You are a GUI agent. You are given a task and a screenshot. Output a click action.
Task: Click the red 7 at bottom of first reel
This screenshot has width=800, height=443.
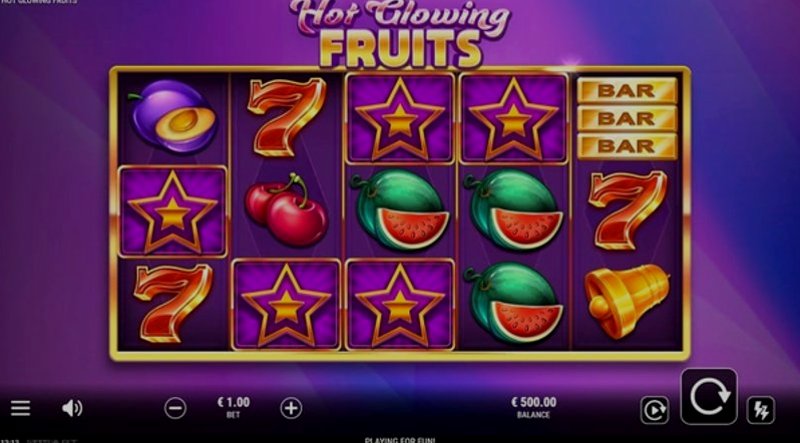pos(173,303)
